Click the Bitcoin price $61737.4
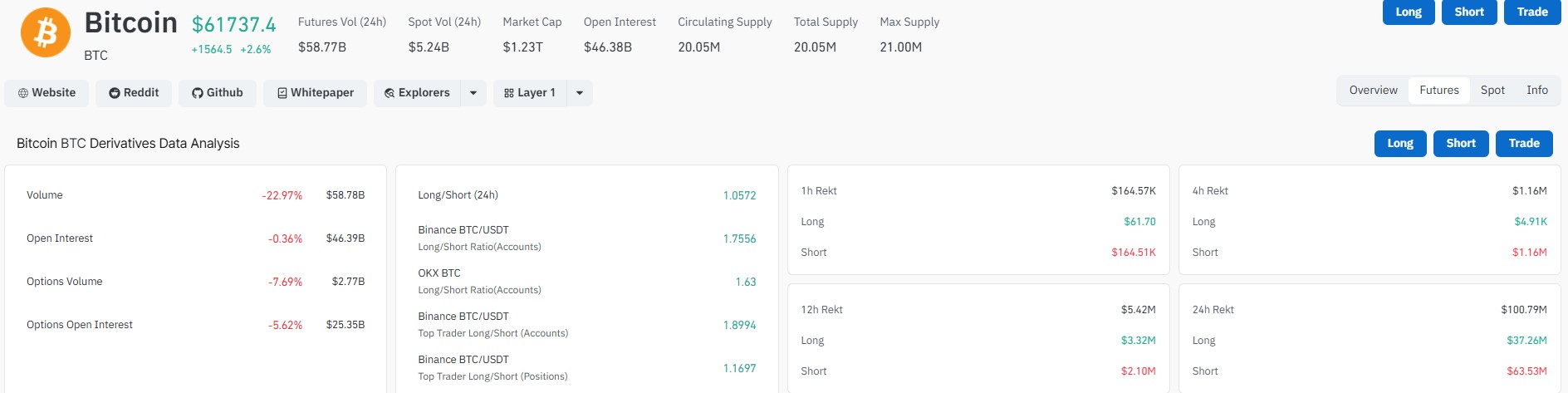Viewport: 1568px width, 393px height. click(x=234, y=25)
